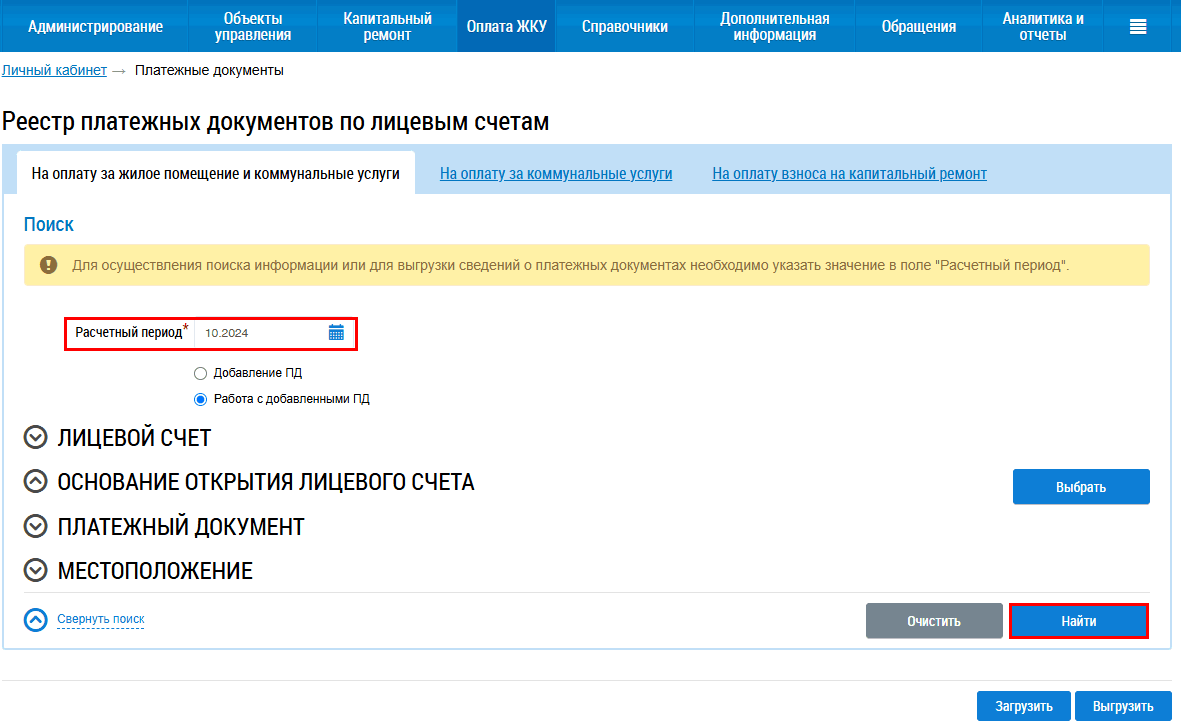Image resolution: width=1181 pixels, height=728 pixels.
Task: Click the warning icon in yellow notice
Action: (48, 265)
